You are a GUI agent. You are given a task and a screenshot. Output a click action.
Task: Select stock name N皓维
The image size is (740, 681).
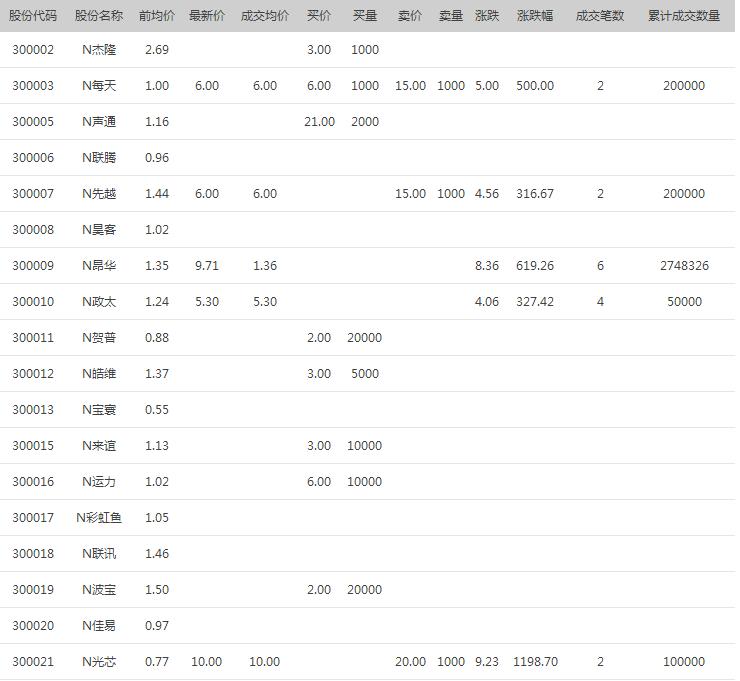99,374
